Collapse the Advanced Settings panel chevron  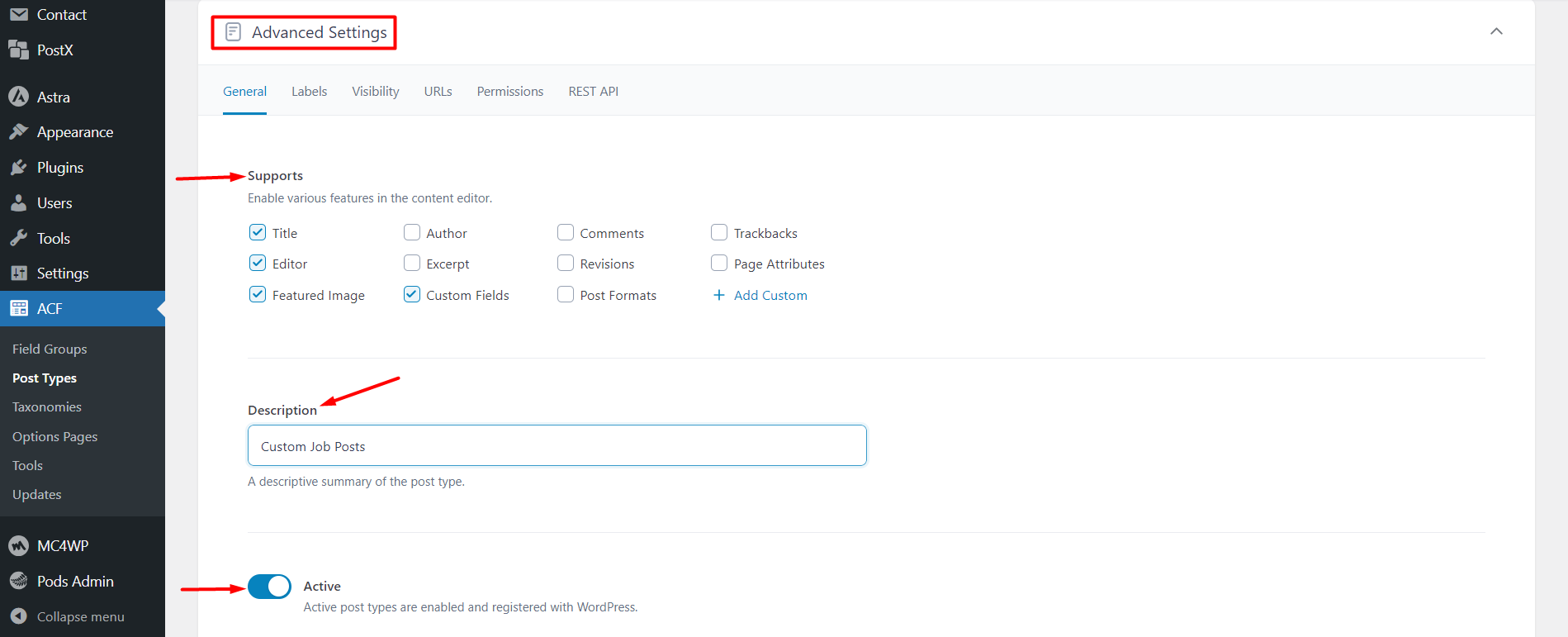coord(1496,31)
